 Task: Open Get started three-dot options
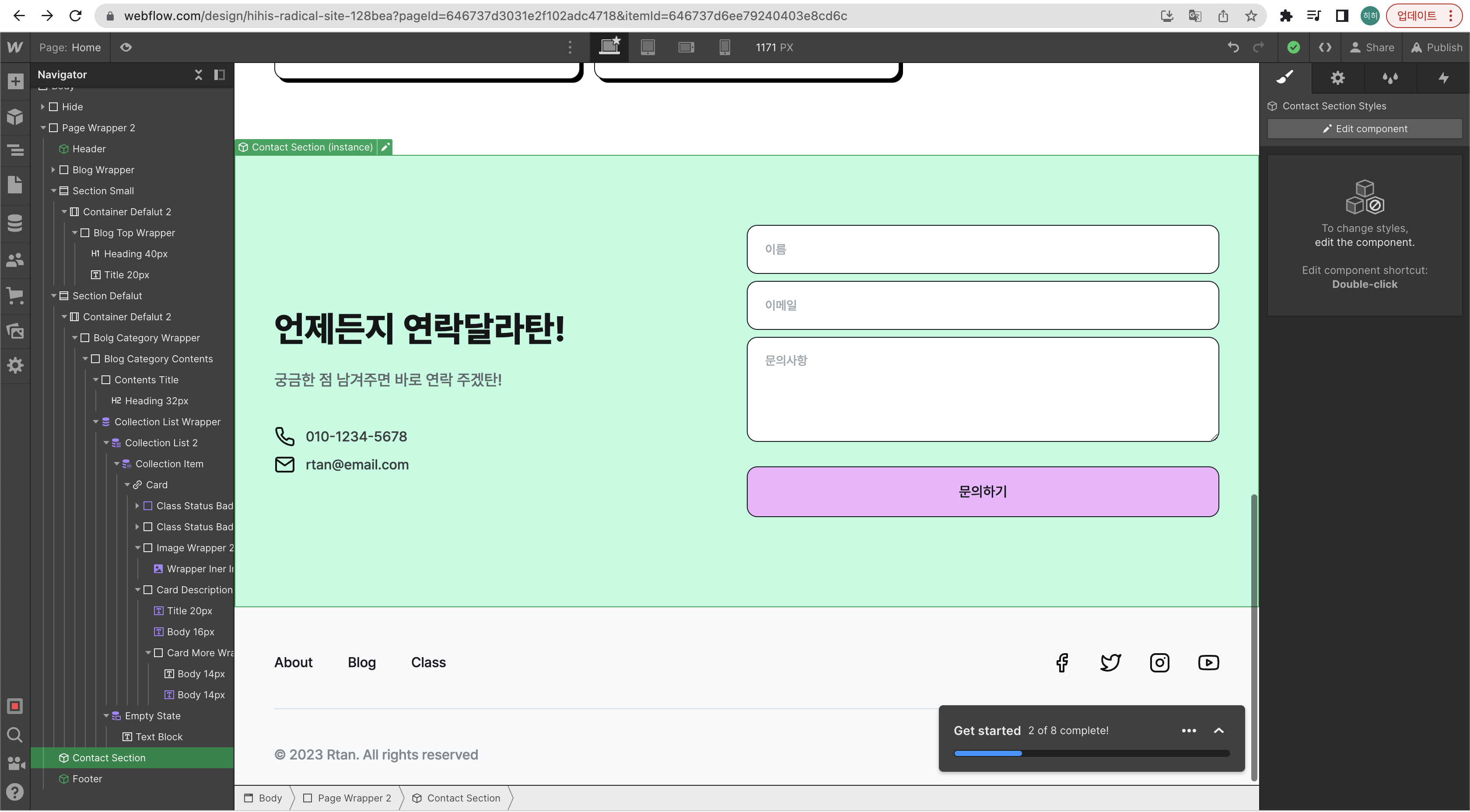coord(1189,730)
